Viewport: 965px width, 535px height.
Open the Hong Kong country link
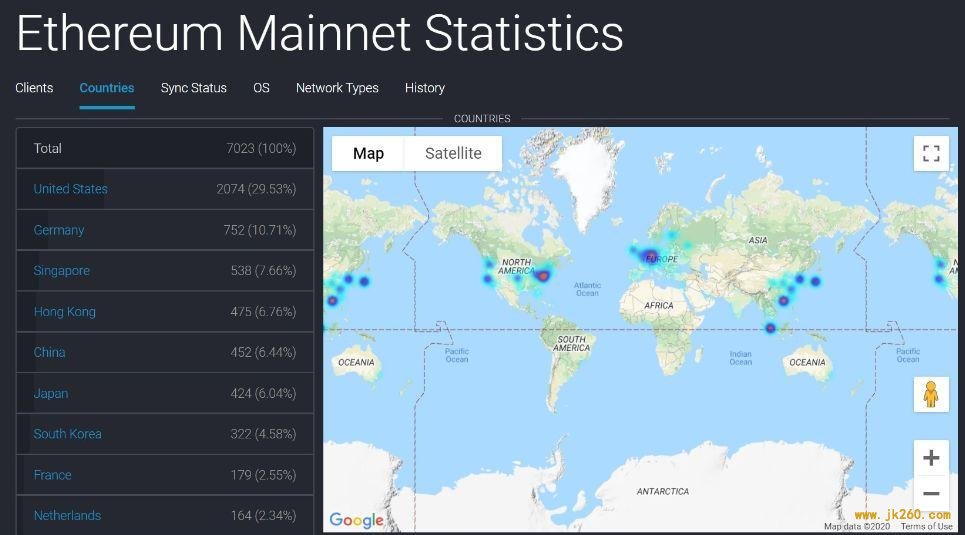coord(64,312)
